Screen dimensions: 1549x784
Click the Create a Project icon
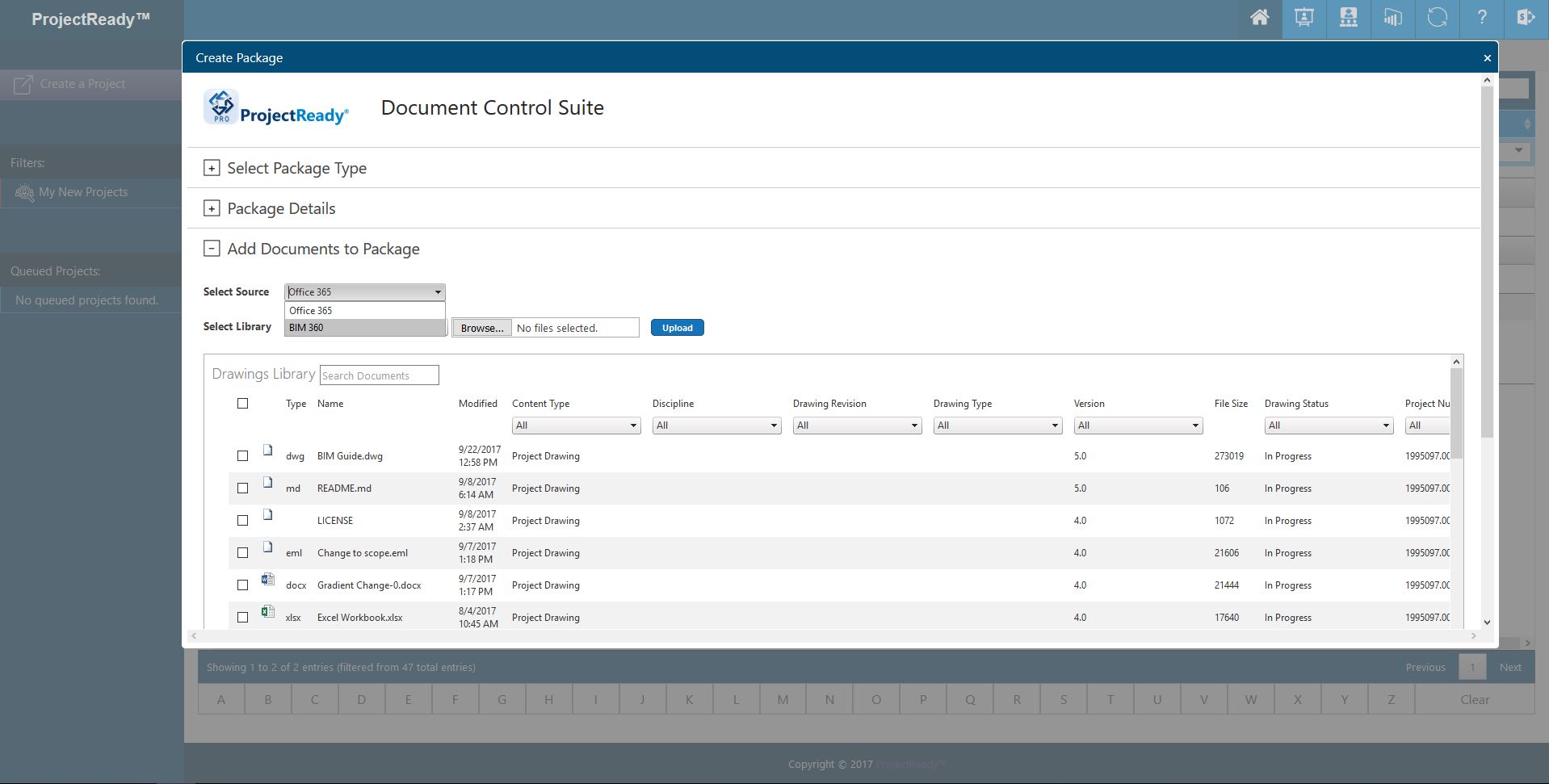click(23, 84)
